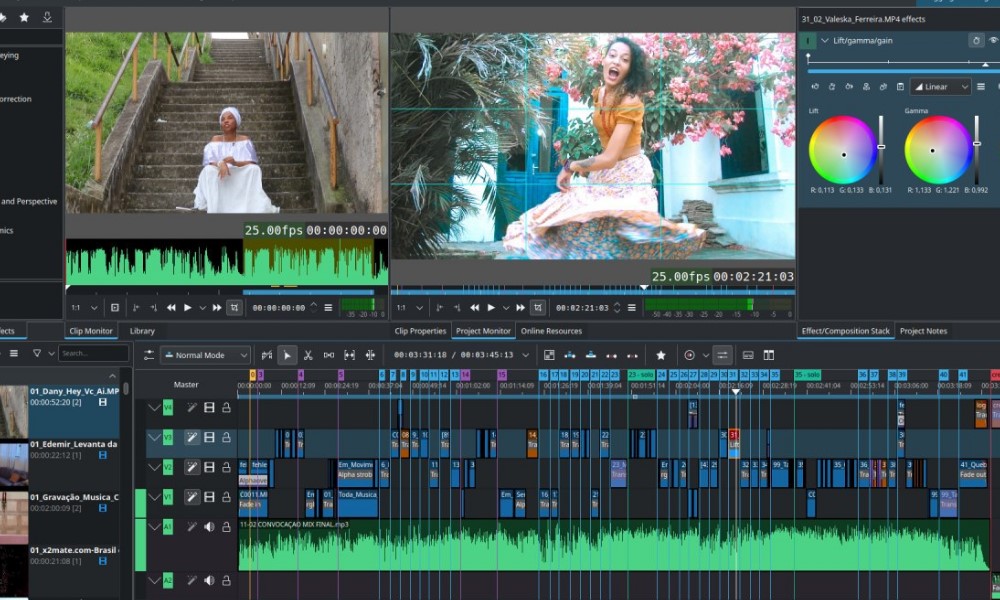The height and width of the screenshot is (600, 1000).
Task: Click the Lift color wheel
Action: [x=842, y=150]
